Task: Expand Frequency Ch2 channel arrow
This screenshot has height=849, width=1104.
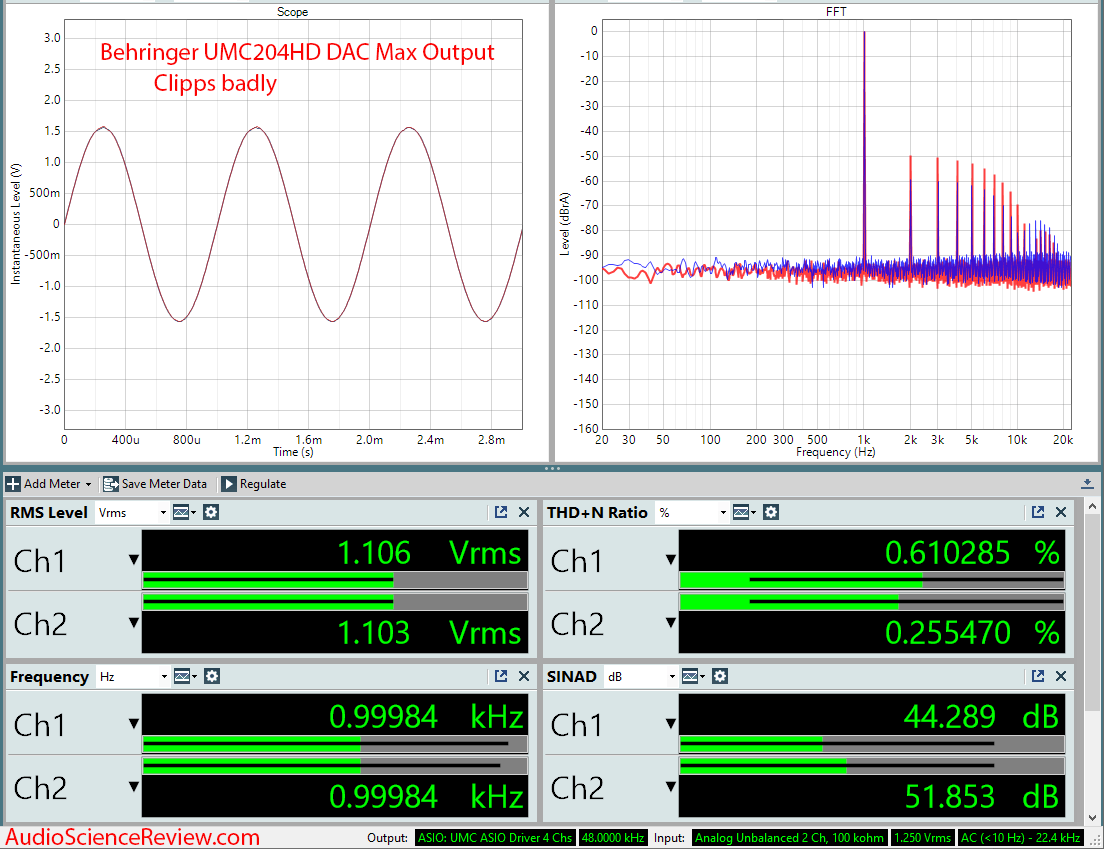Action: tap(134, 787)
